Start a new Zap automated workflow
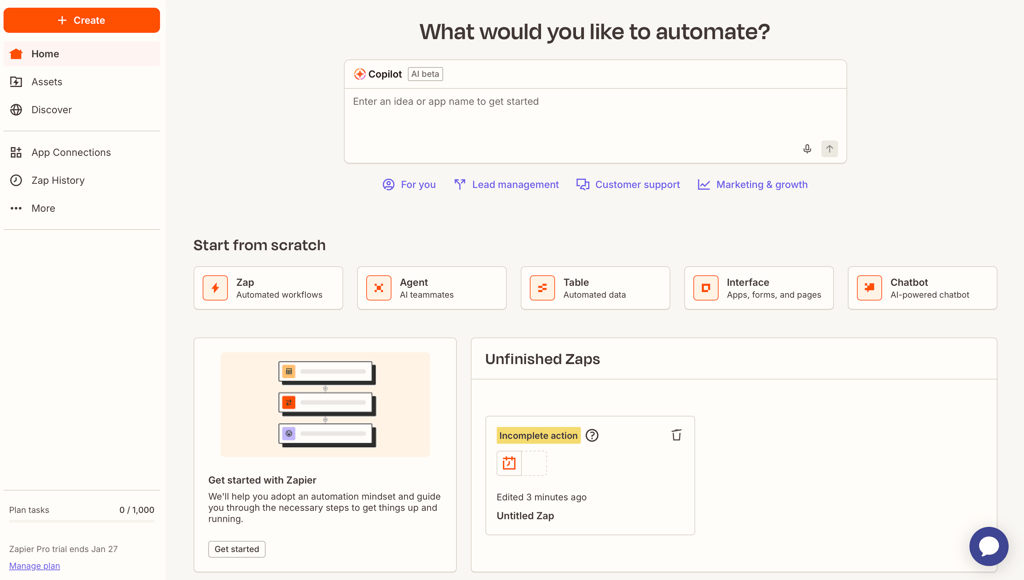Screen dimensions: 1024x580 click(x=268, y=288)
